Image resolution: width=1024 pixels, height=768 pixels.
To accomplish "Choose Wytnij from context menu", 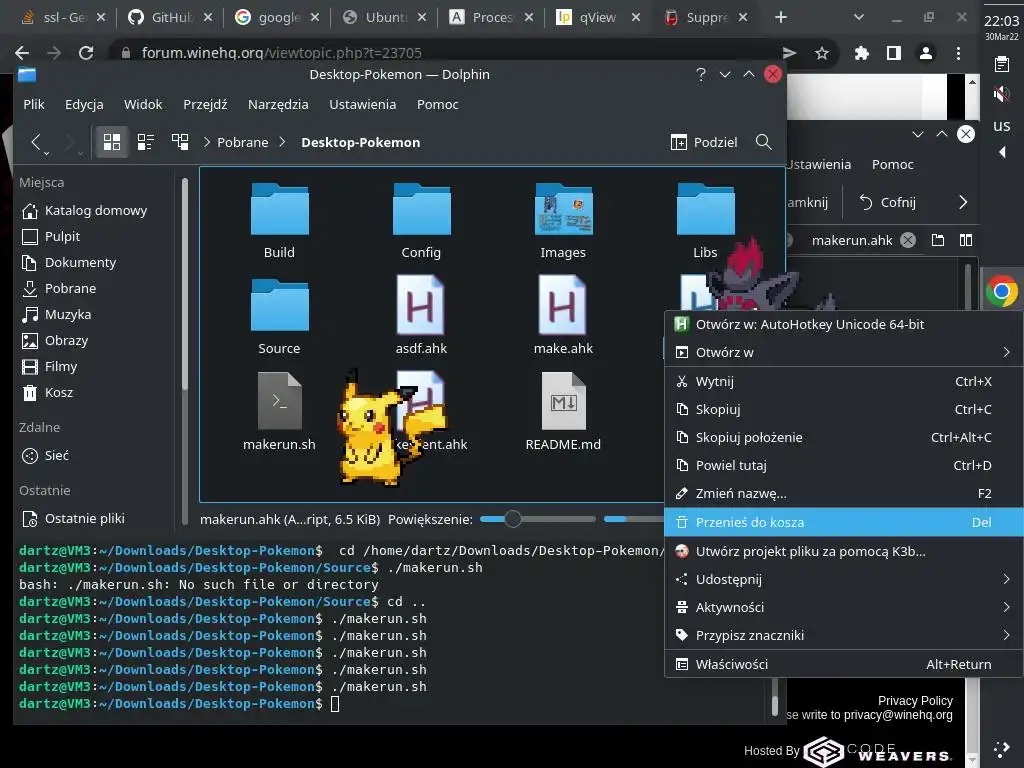I will click(843, 381).
